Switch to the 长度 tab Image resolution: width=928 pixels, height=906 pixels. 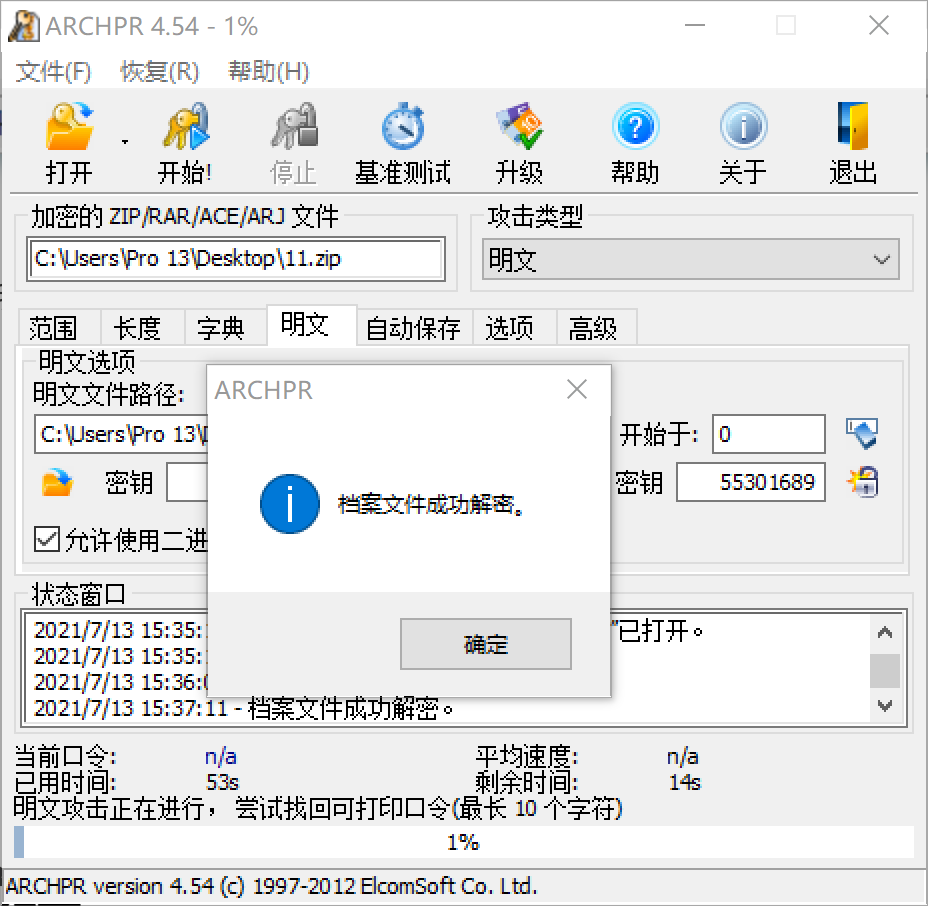(x=143, y=327)
